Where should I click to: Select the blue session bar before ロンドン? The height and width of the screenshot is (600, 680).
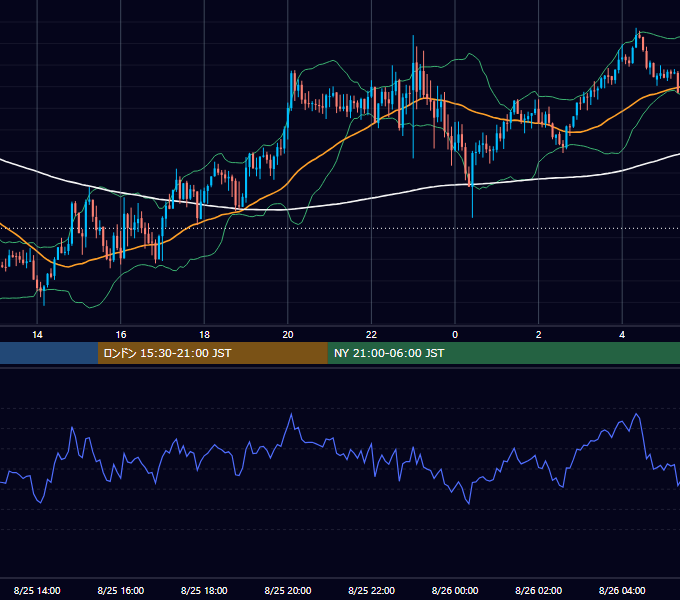click(x=49, y=353)
